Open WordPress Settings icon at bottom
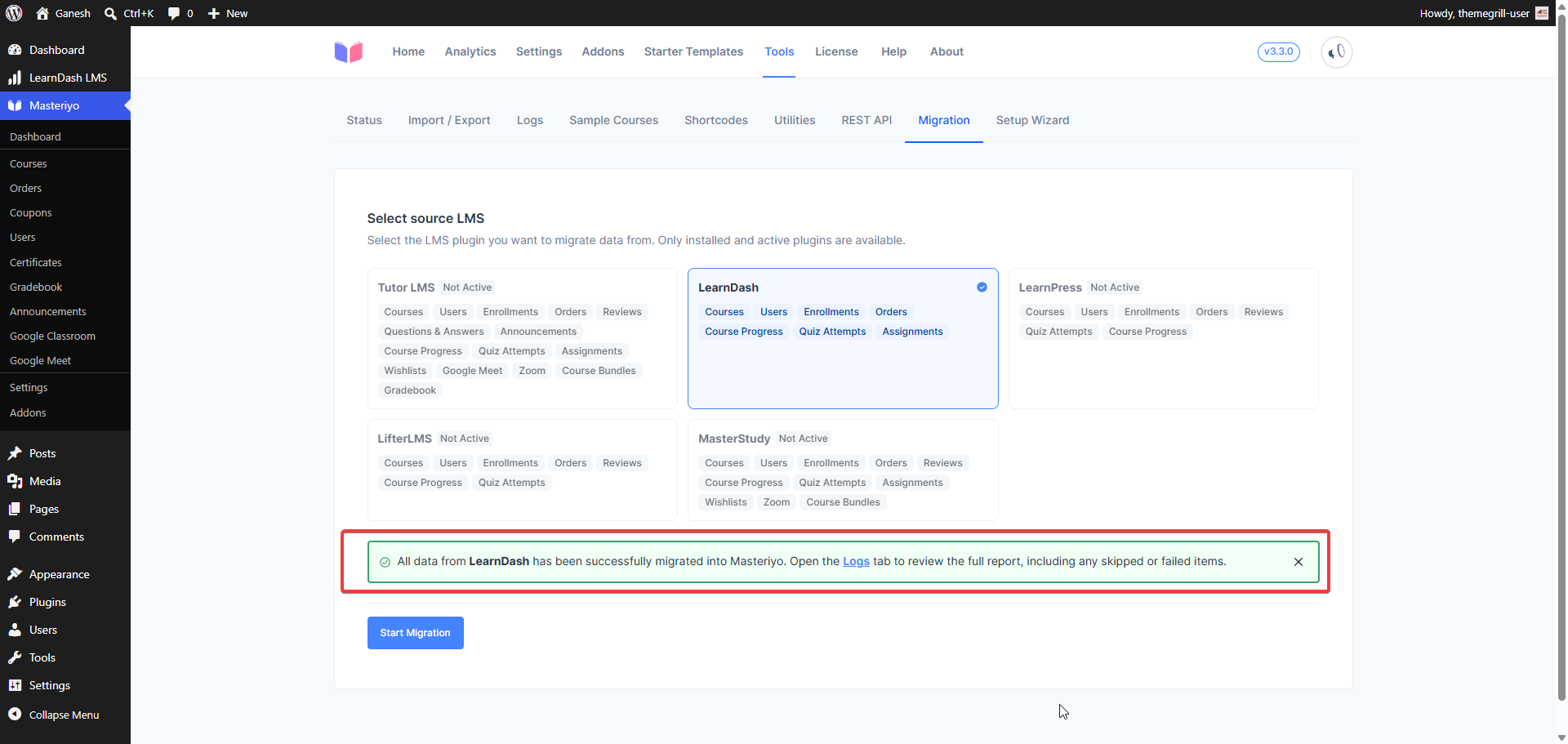 click(x=15, y=685)
